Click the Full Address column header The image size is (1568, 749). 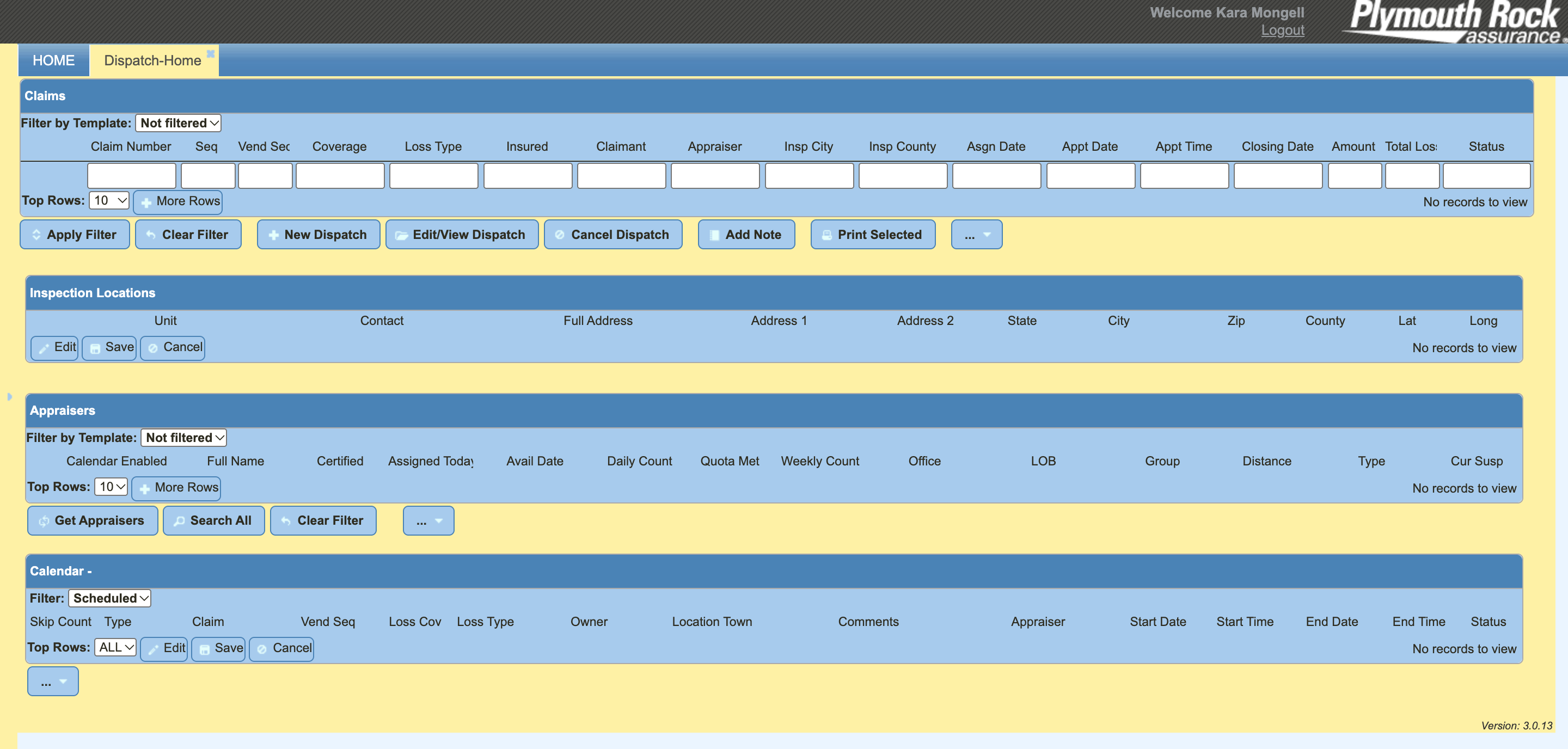click(598, 321)
